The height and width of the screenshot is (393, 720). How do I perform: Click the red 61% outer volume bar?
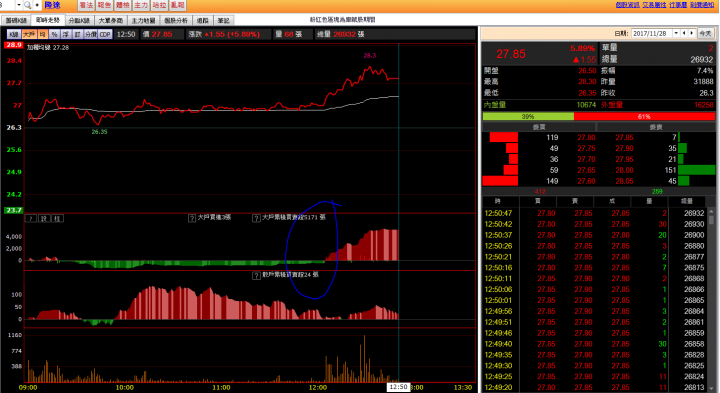645,117
